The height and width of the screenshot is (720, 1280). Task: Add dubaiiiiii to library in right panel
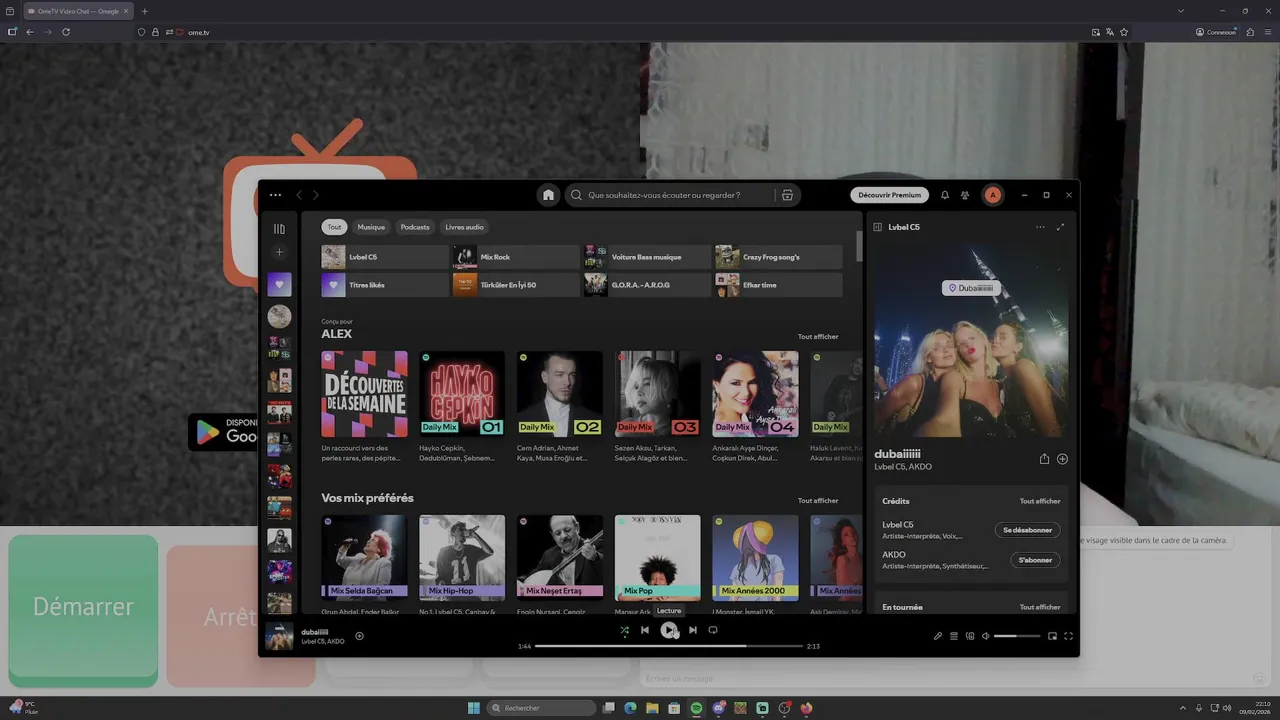tap(1062, 459)
